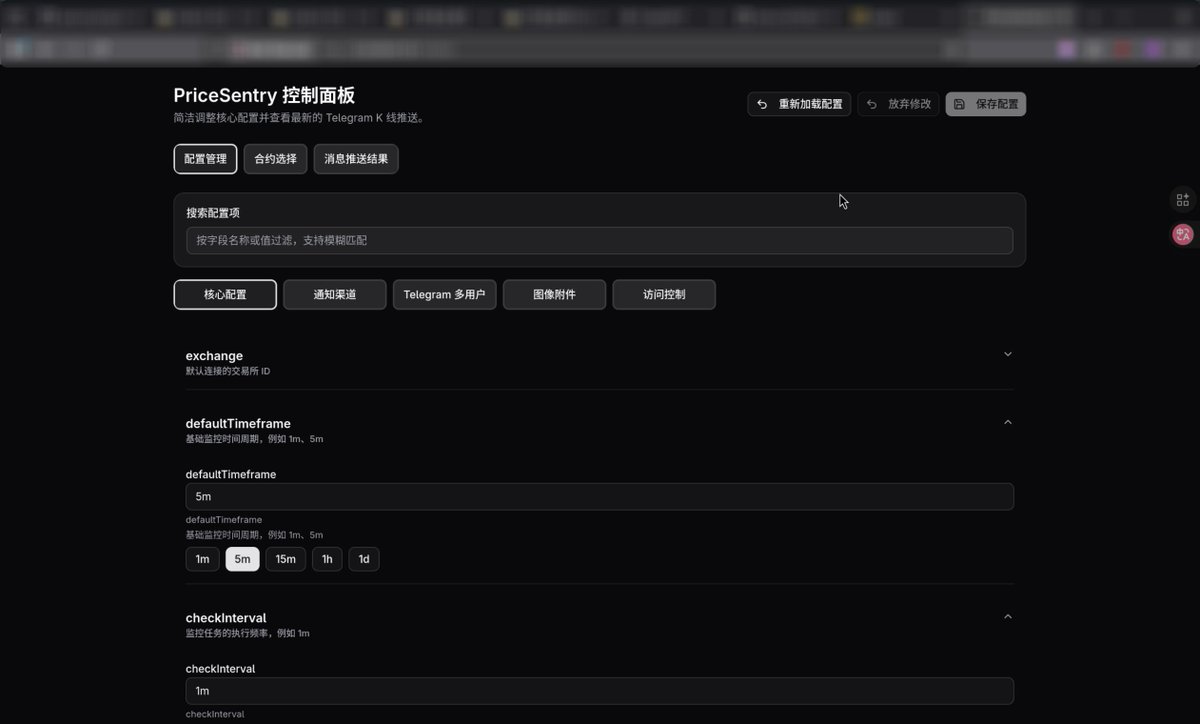Screen dimensions: 1200x724
Task: Open the 消息推送结果 tab
Action: point(356,158)
